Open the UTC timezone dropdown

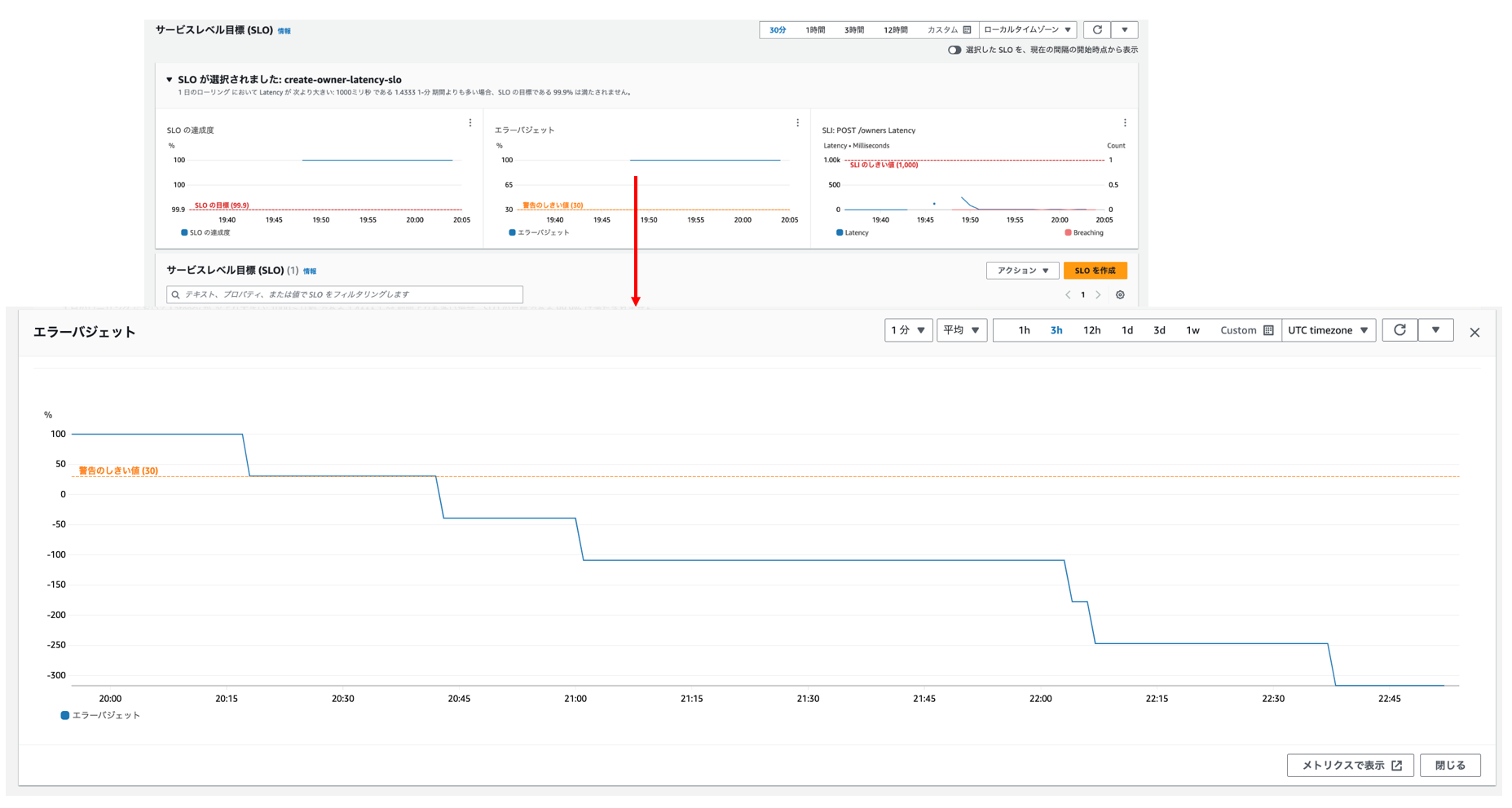[x=1328, y=330]
